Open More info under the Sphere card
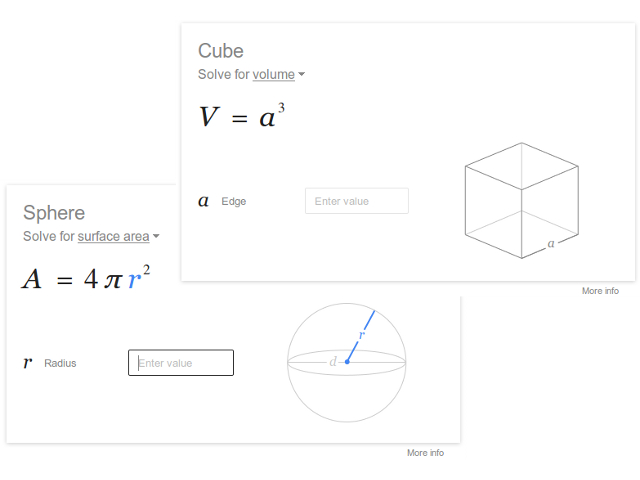The height and width of the screenshot is (480, 640). pyautogui.click(x=425, y=453)
